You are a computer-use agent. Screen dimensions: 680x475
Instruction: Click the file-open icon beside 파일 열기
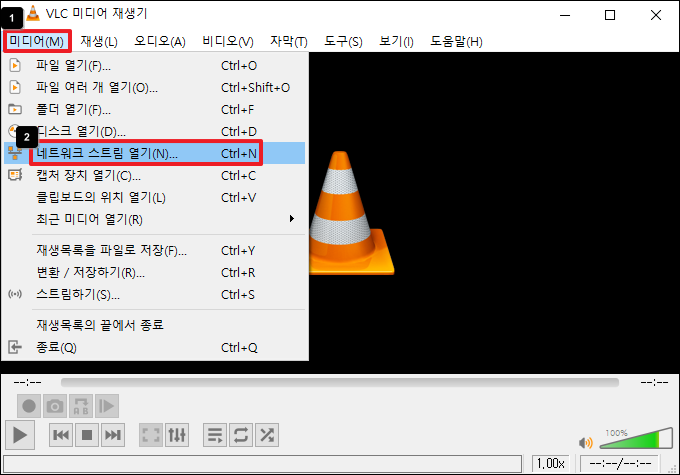[15, 66]
